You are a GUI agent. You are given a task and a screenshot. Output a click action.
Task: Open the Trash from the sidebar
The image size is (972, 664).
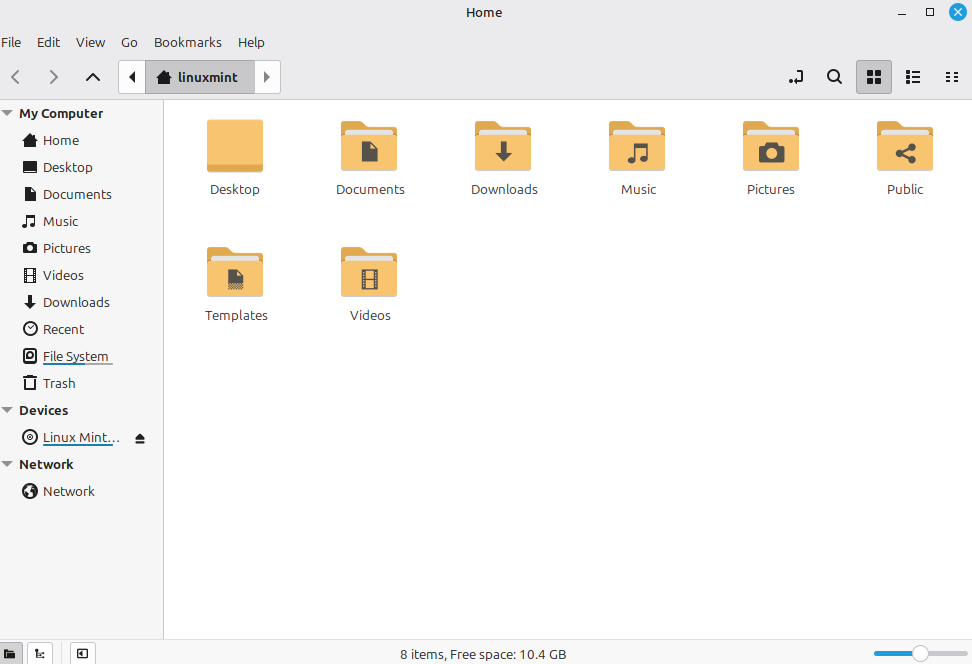pyautogui.click(x=57, y=383)
